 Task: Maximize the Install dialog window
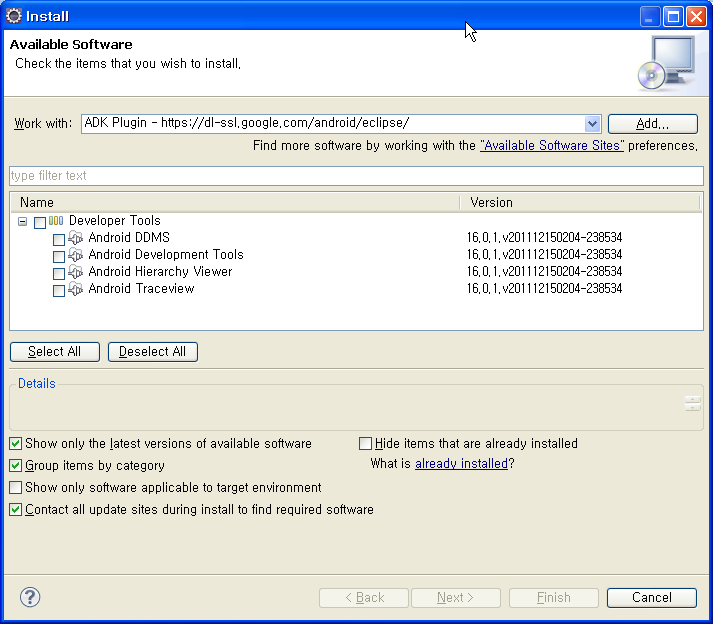[673, 17]
